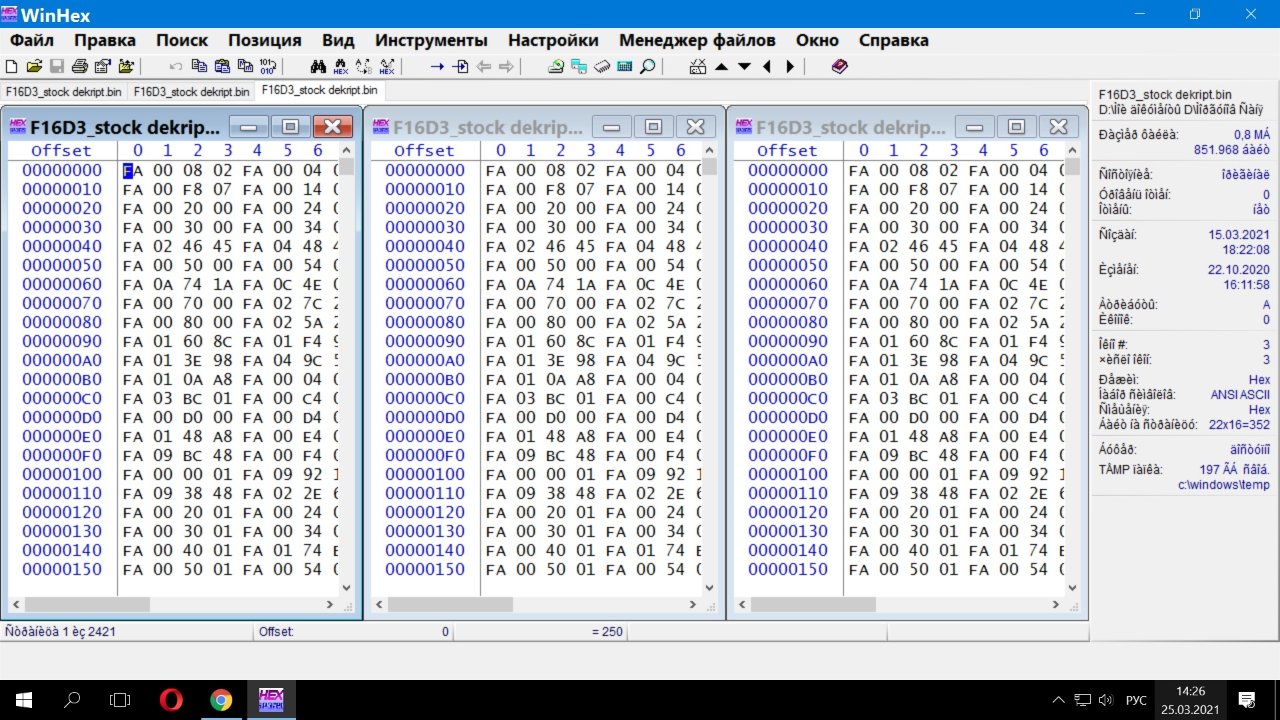Image resolution: width=1280 pixels, height=720 pixels.
Task: Copy block using the copy icon
Action: pos(199,67)
